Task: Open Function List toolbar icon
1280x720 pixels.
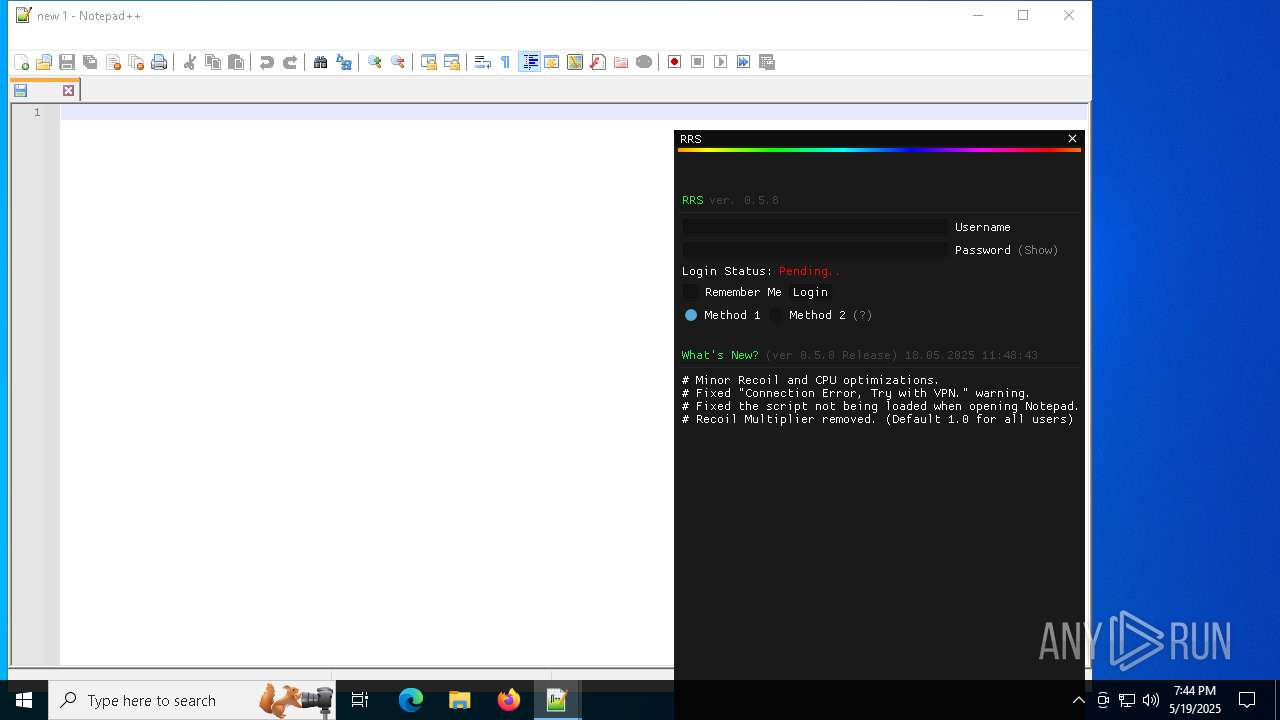Action: 598,62
